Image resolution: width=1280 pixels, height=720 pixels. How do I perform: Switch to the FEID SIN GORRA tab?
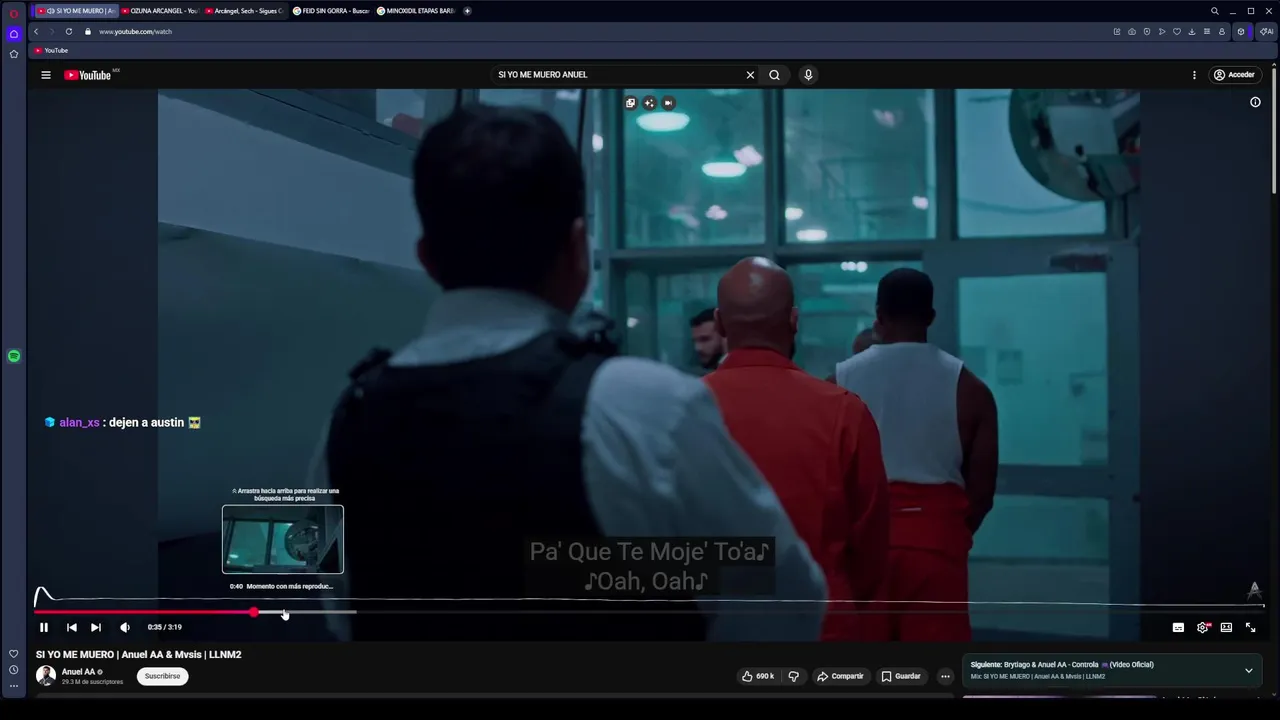tap(331, 11)
